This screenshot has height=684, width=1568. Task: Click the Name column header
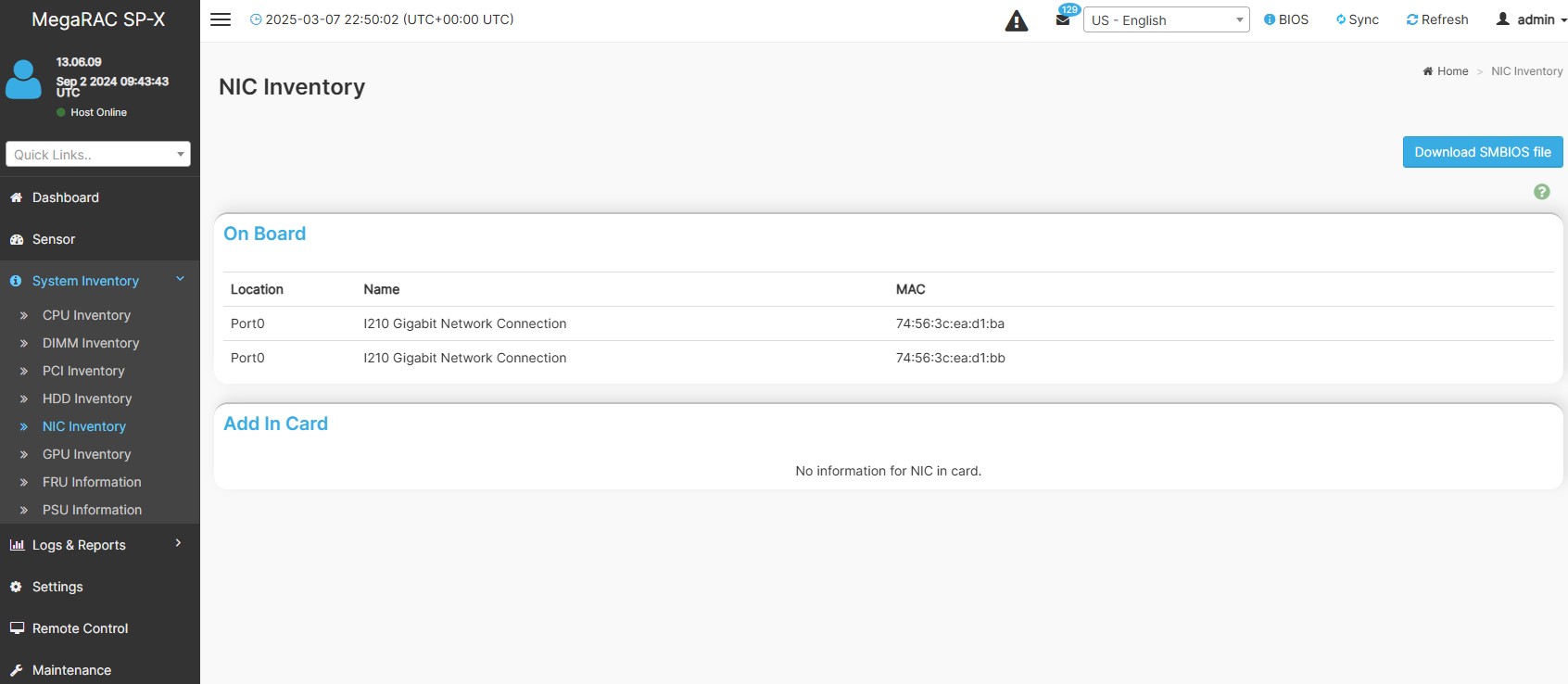382,289
